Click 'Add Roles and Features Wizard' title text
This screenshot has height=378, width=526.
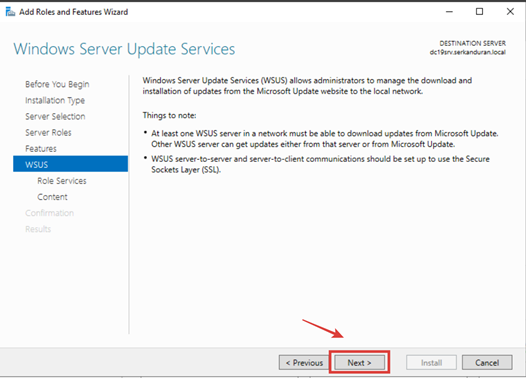(73, 12)
